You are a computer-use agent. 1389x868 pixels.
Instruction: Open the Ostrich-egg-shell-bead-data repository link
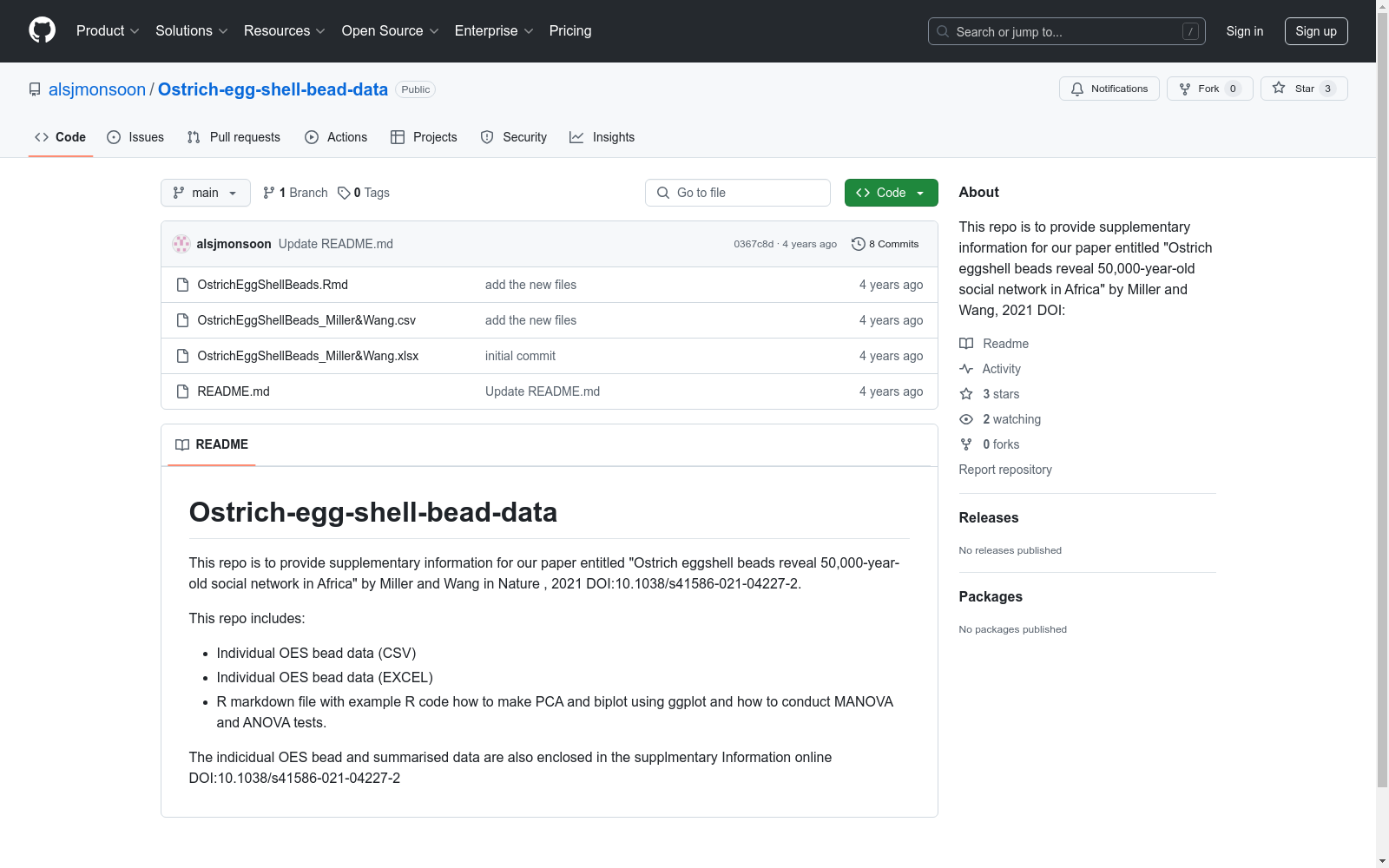coord(273,89)
